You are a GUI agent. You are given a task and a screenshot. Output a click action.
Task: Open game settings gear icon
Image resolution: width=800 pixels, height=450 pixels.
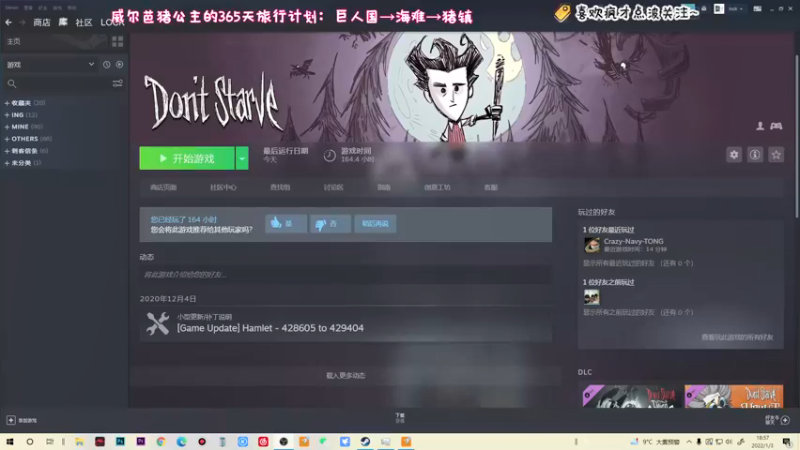point(734,155)
